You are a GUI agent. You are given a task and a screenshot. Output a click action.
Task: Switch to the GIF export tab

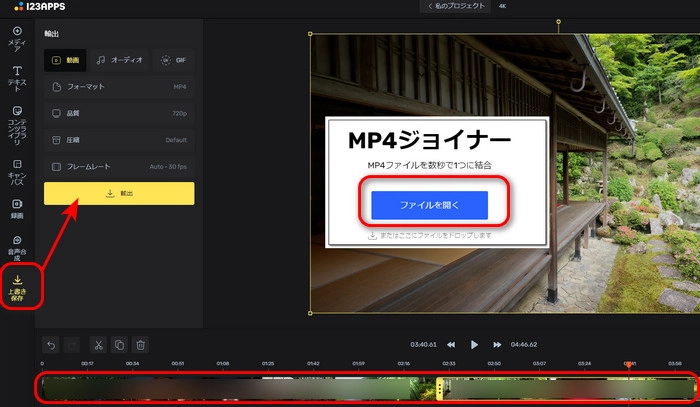pos(173,60)
